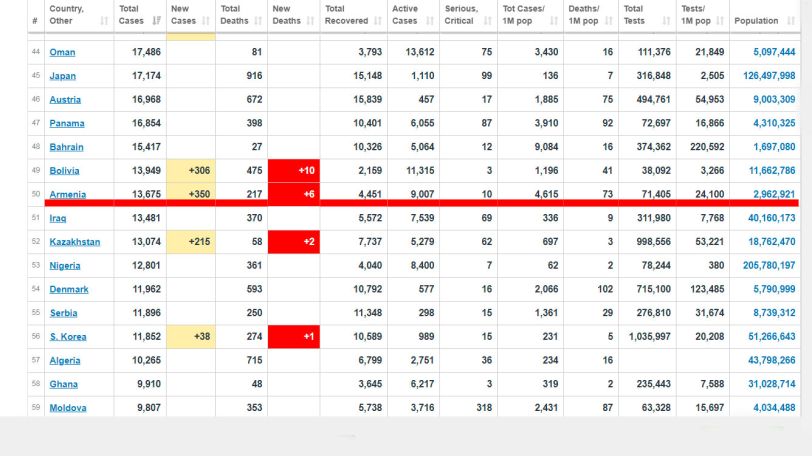Viewport: 812px width, 456px height.
Task: Click Population column sort icon
Action: click(790, 21)
